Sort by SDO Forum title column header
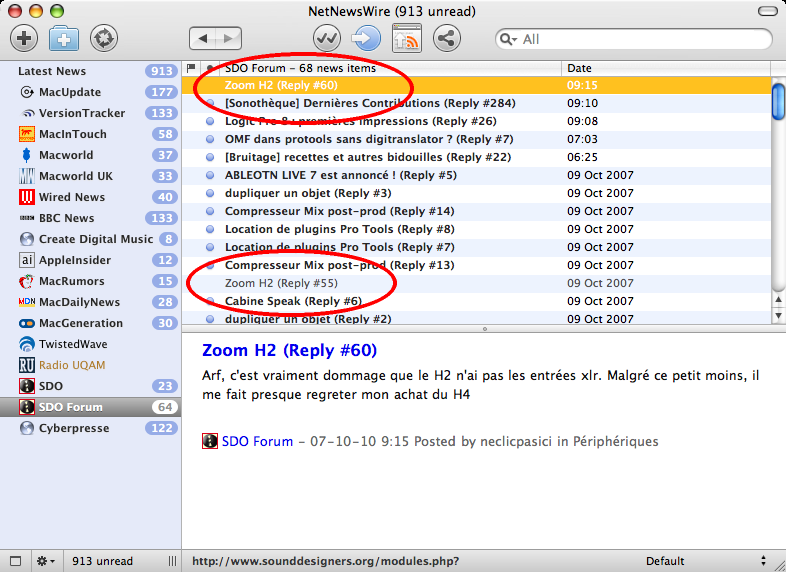The height and width of the screenshot is (572, 786). [x=390, y=68]
